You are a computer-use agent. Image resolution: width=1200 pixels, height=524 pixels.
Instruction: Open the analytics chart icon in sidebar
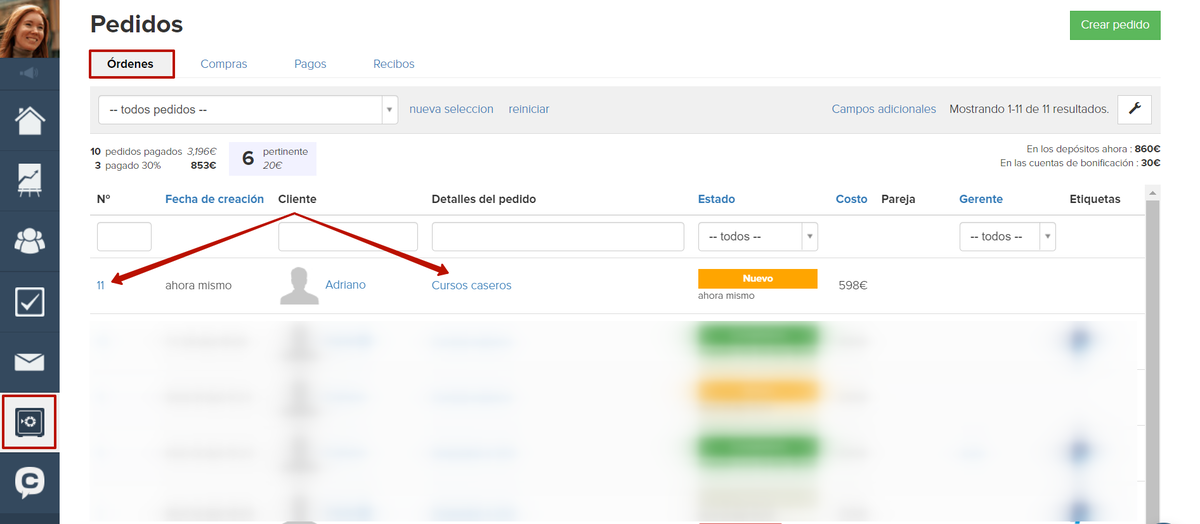coord(29,180)
